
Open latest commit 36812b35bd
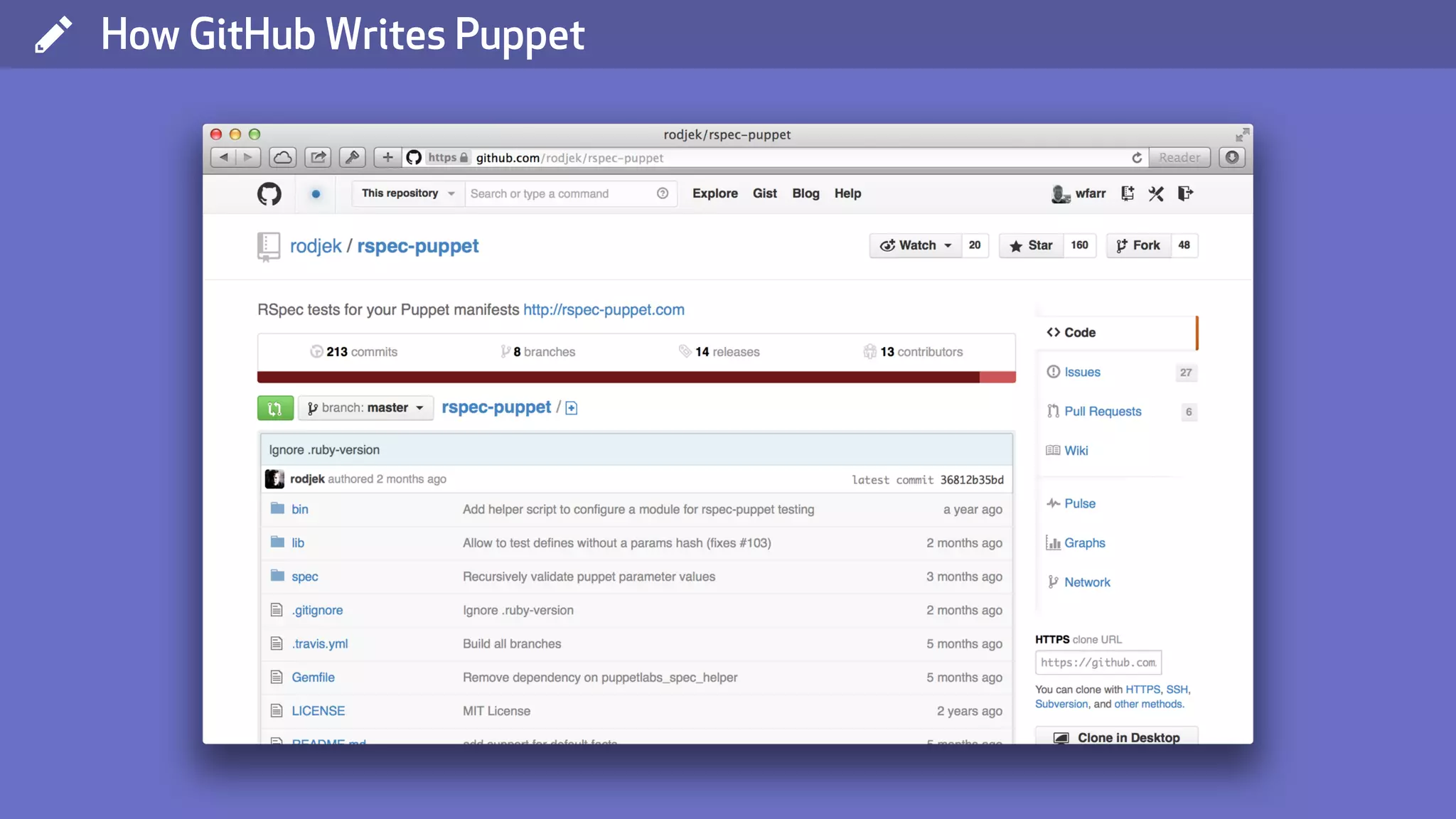[x=972, y=480]
